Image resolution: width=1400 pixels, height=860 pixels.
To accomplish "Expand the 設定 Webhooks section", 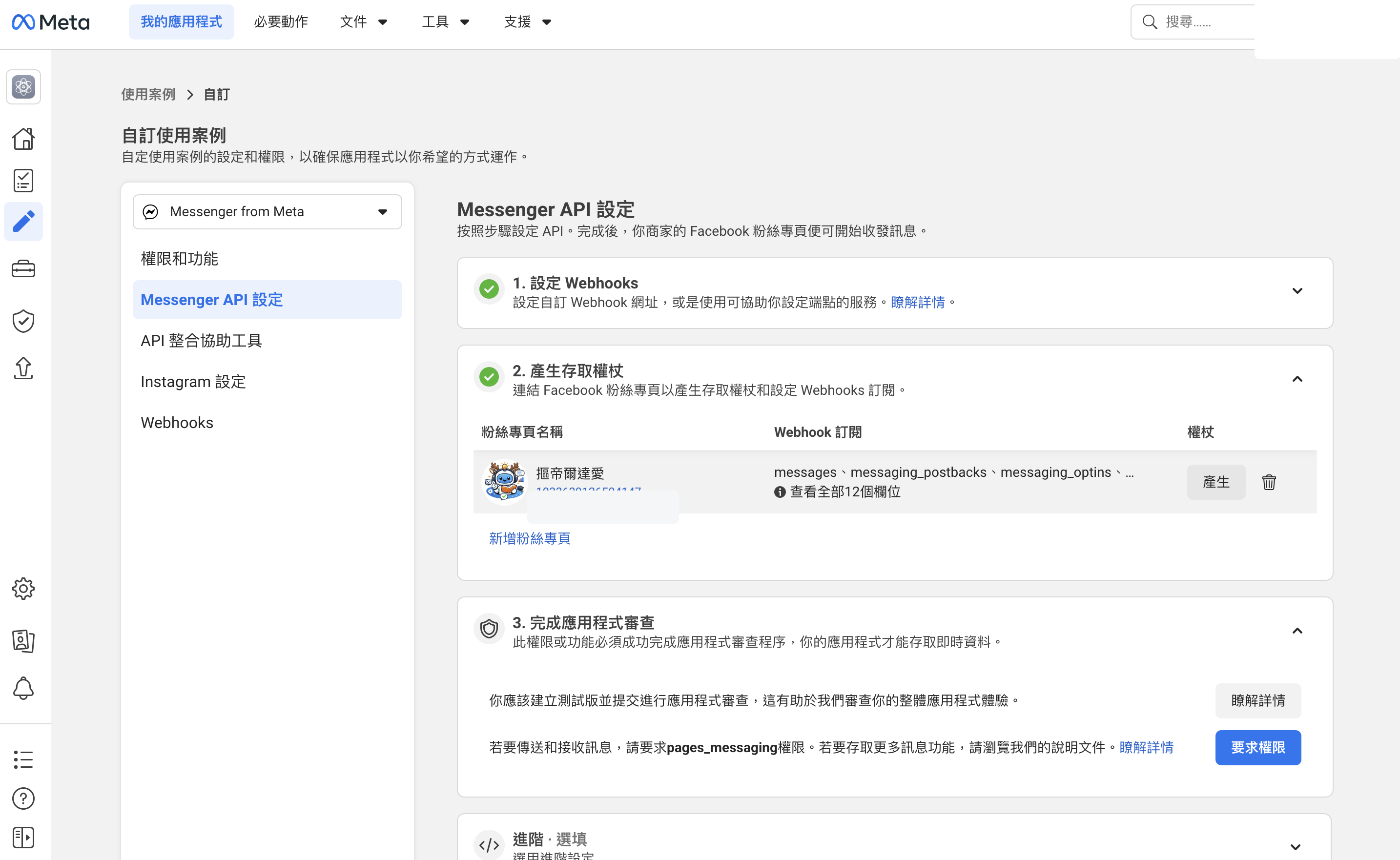I will pyautogui.click(x=1297, y=290).
